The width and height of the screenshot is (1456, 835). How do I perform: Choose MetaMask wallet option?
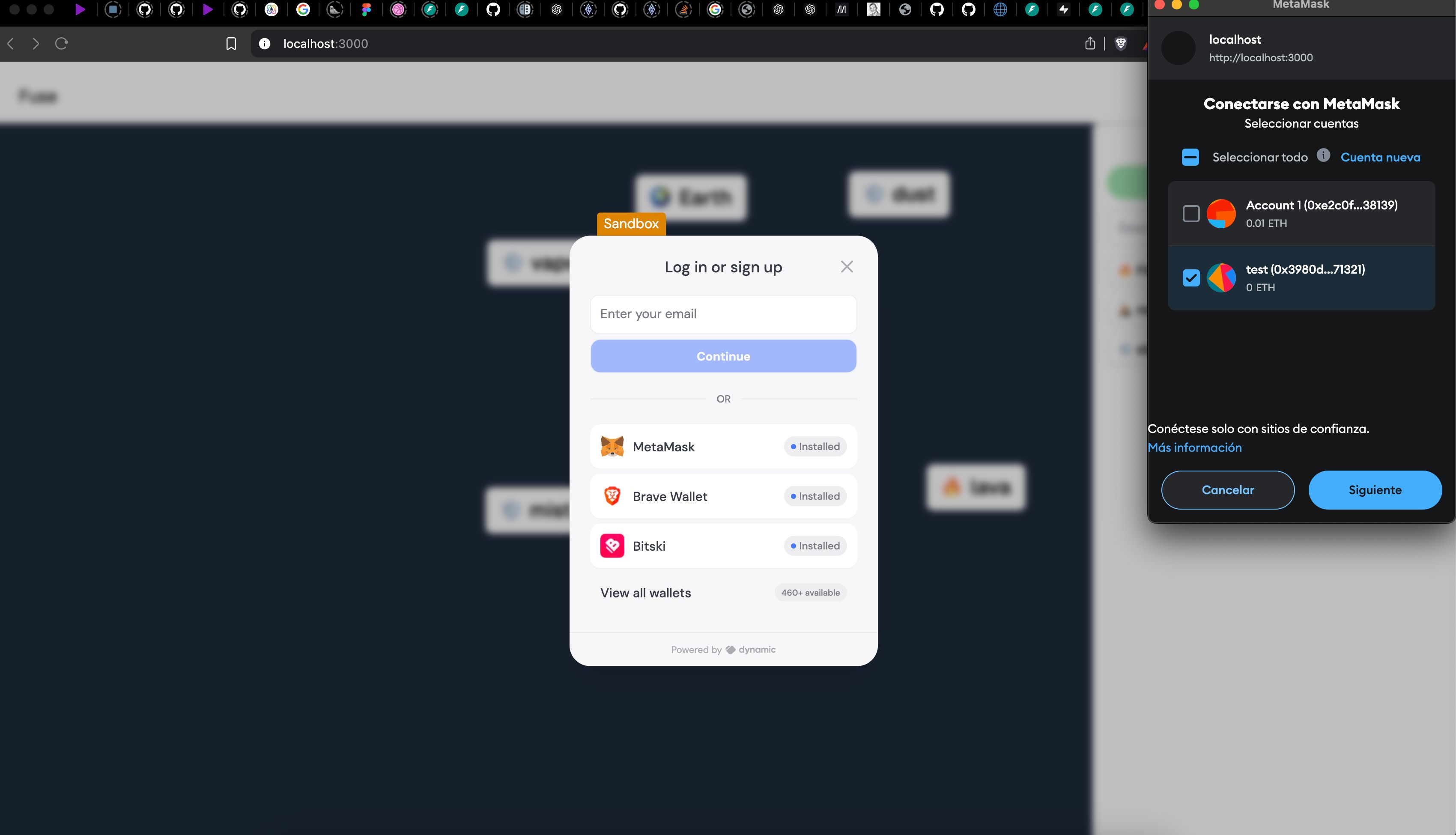[x=723, y=446]
